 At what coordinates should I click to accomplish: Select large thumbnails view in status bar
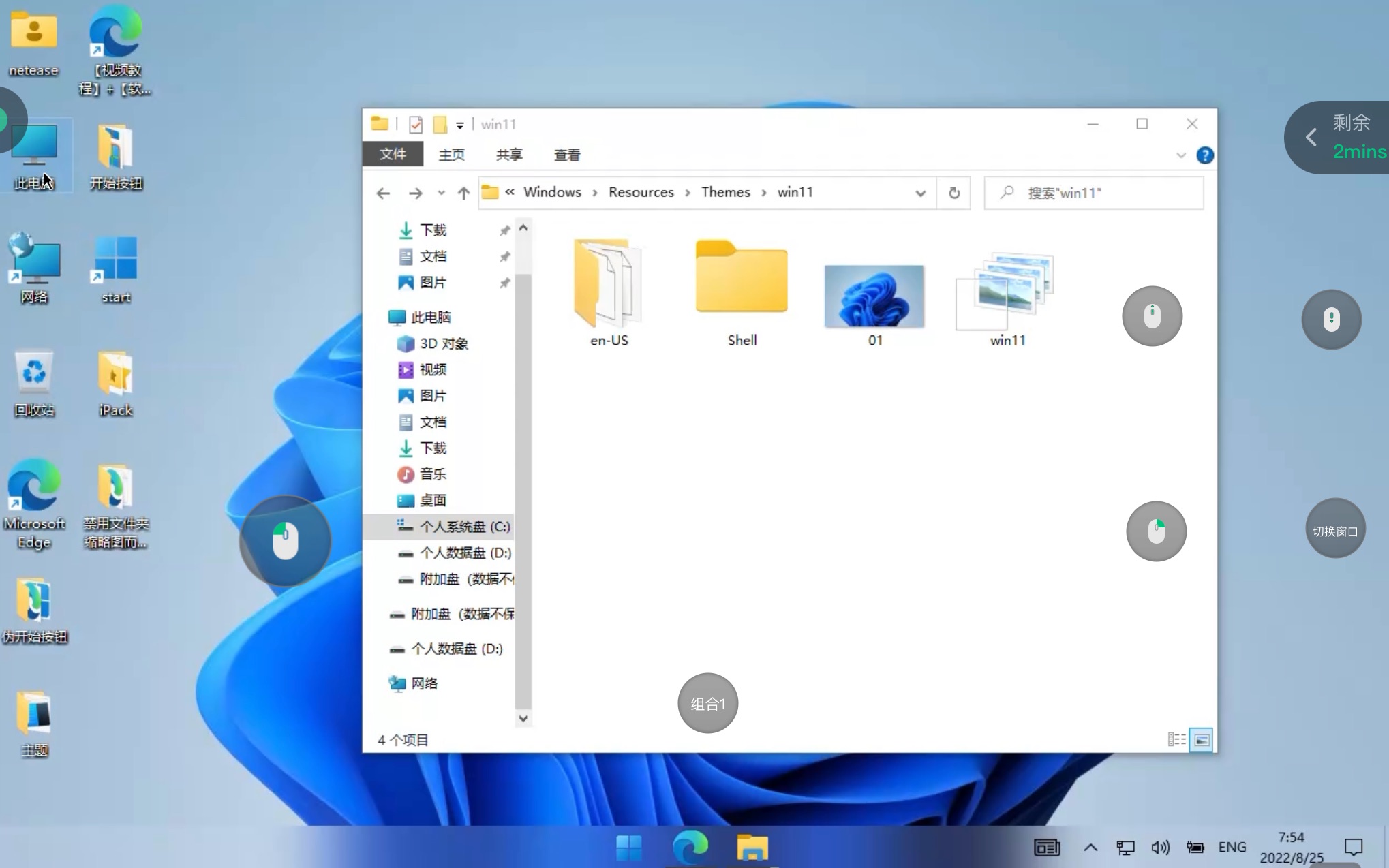click(1202, 739)
